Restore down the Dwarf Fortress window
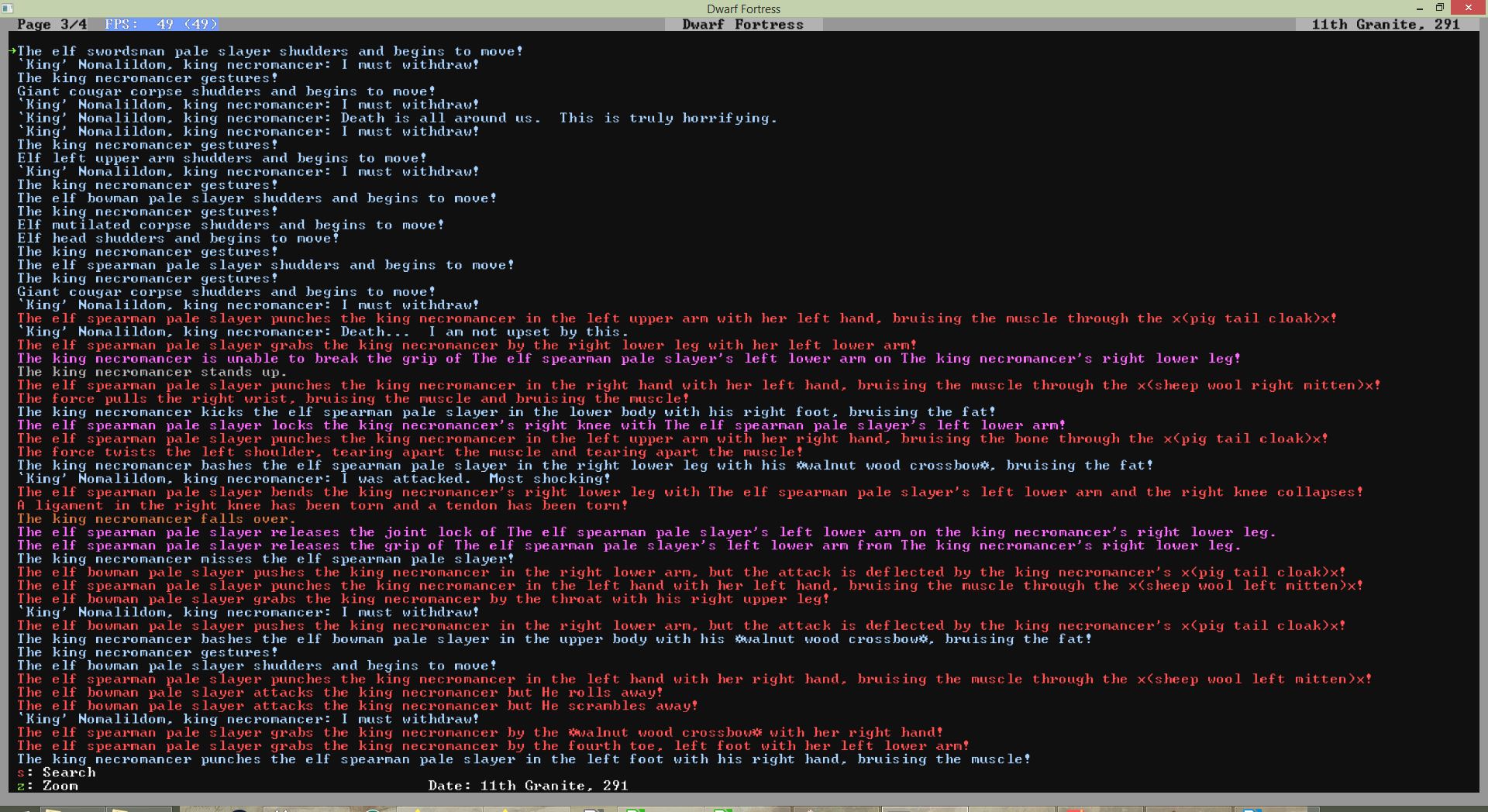 (x=1439, y=8)
